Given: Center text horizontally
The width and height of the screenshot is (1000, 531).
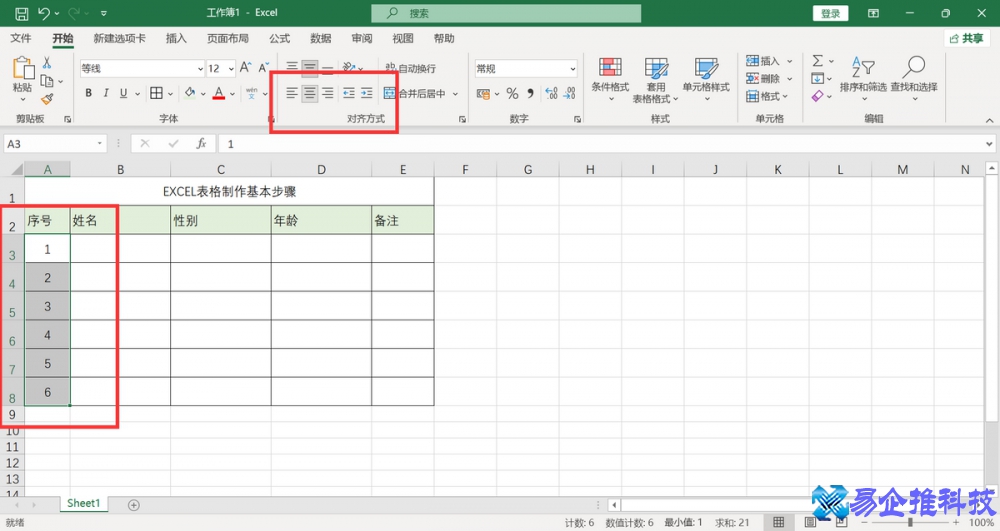Looking at the screenshot, I should click(309, 94).
